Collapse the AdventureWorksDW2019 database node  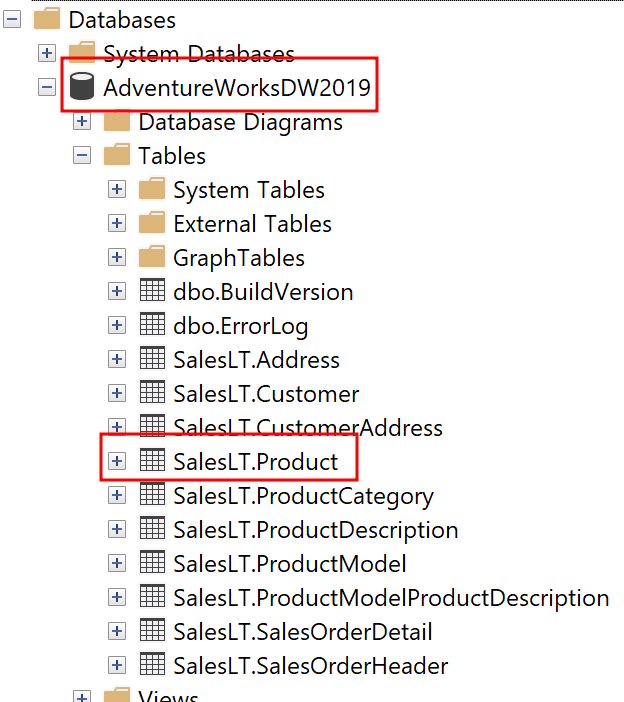pos(47,87)
